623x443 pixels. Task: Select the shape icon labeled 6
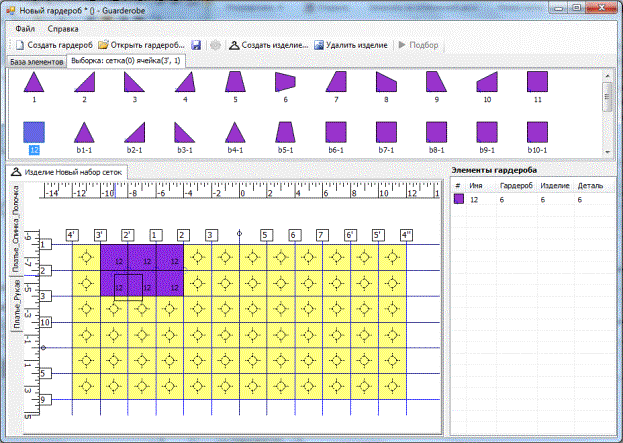click(x=285, y=82)
